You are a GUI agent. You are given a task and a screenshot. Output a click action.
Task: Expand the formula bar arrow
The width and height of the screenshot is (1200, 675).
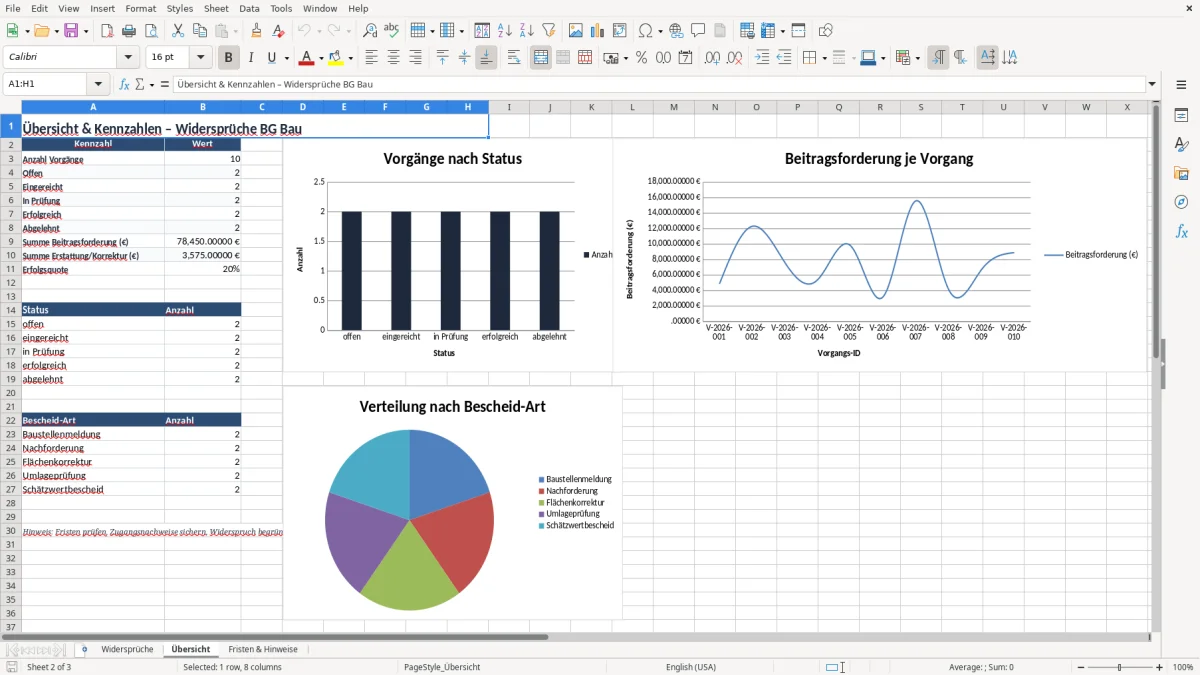tap(1152, 84)
